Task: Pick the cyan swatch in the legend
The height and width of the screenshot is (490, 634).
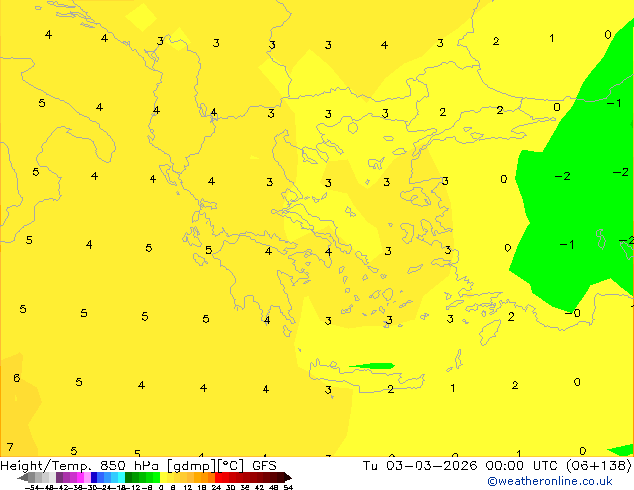Action: point(121,477)
